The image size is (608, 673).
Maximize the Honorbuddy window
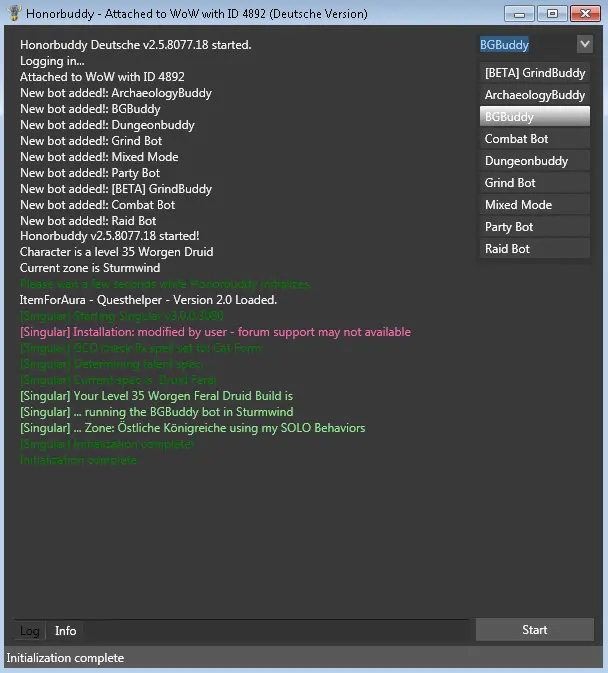click(550, 13)
